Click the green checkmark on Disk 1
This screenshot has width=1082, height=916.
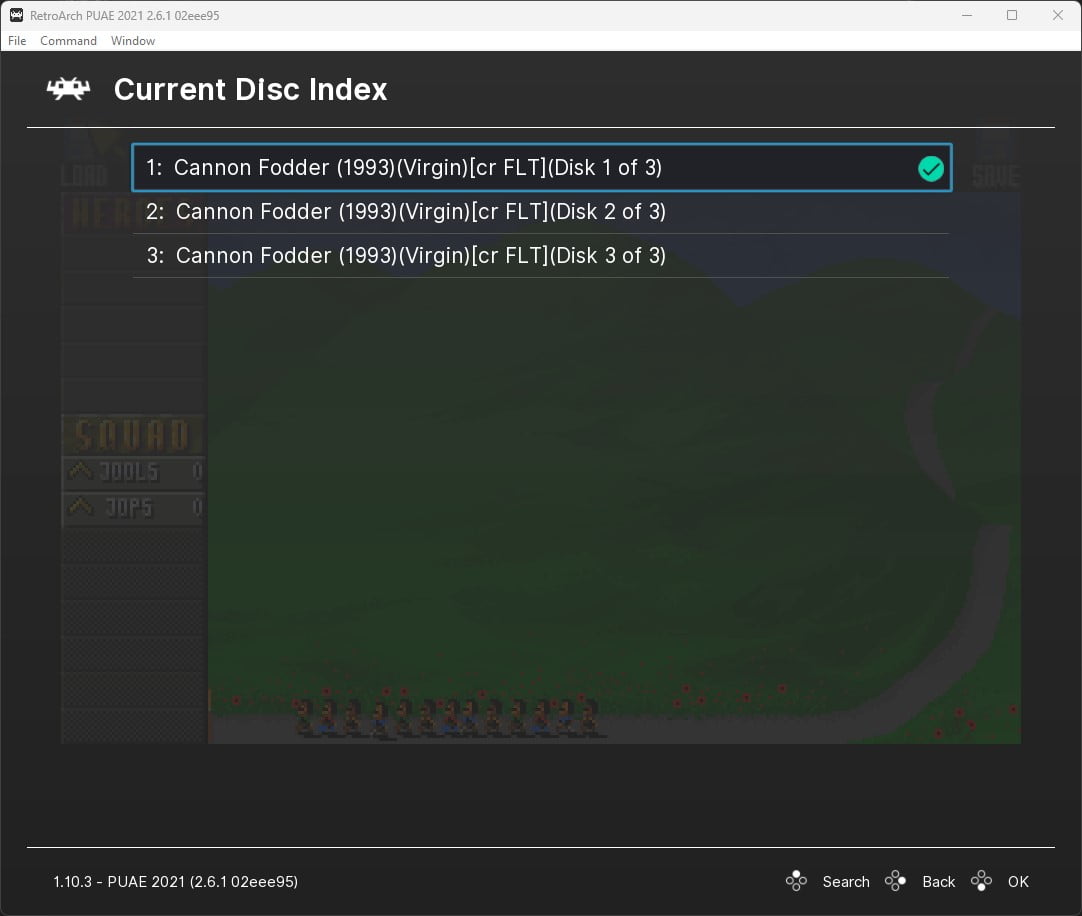pos(931,169)
